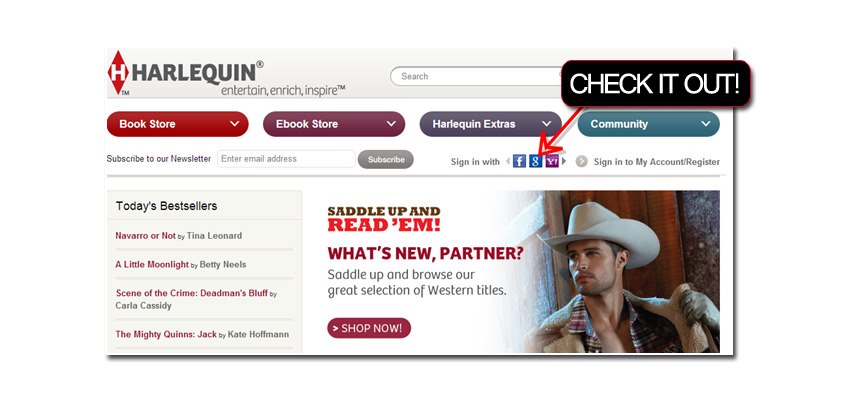Sign in with the Yahoo icon
Viewport: 843px width, 403px height.
tap(552, 161)
